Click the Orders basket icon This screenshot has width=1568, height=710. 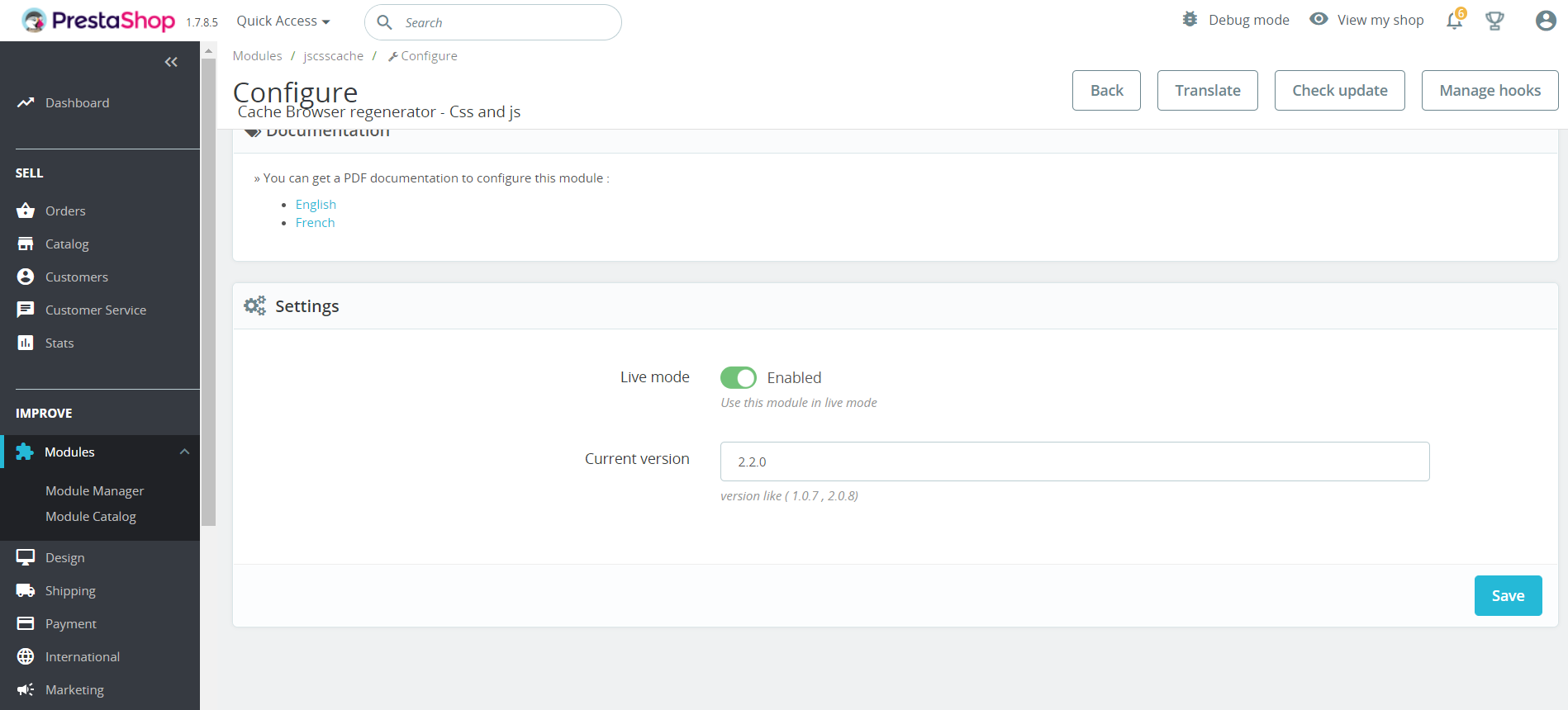(x=26, y=211)
